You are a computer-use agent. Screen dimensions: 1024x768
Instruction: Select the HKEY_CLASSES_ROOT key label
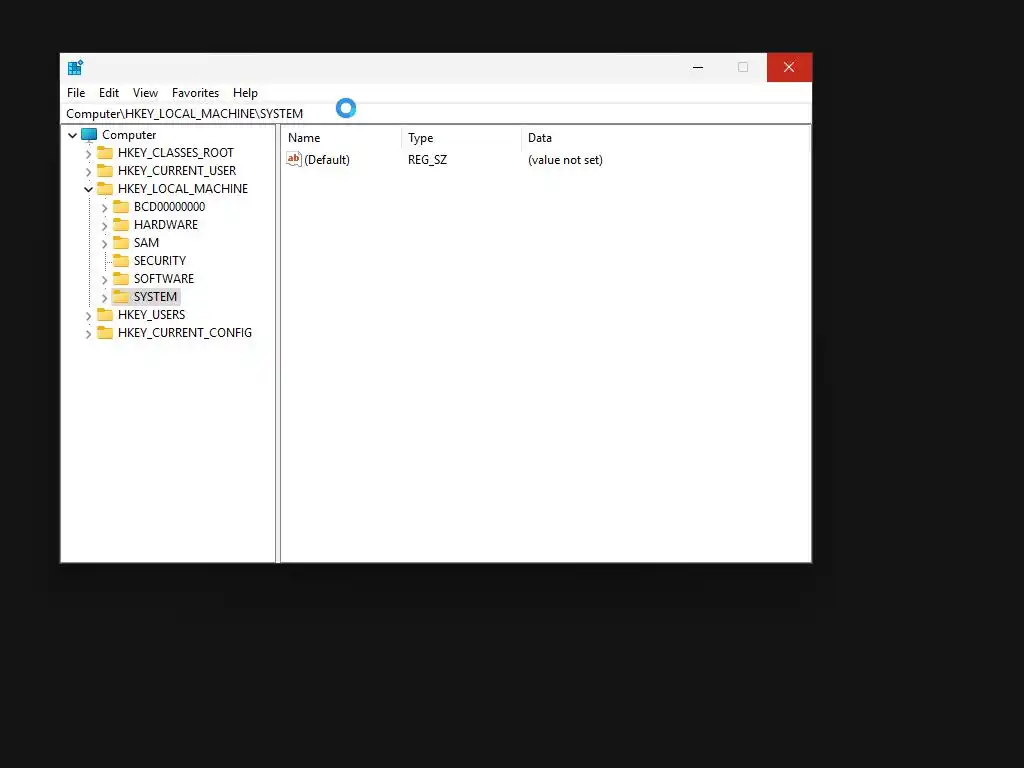coord(176,153)
